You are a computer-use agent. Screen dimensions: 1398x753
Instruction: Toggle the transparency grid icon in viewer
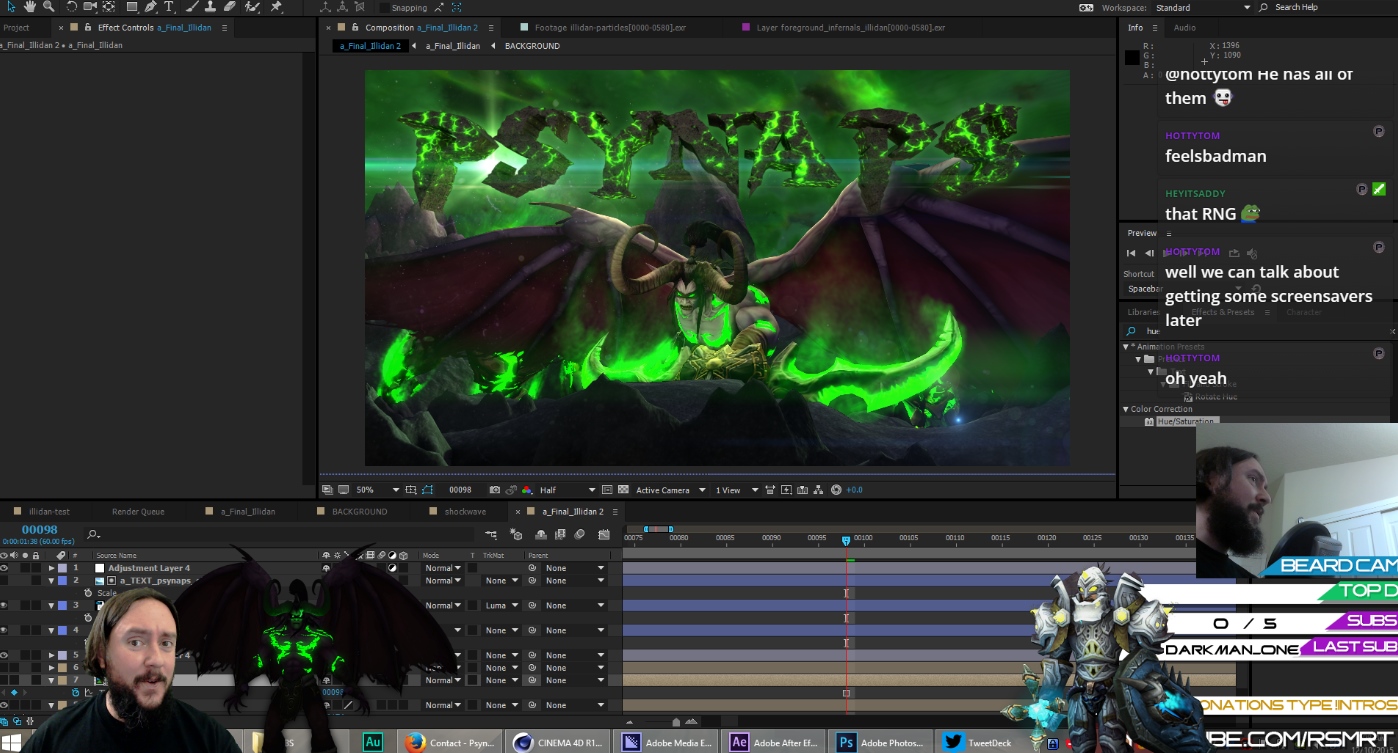tap(623, 490)
